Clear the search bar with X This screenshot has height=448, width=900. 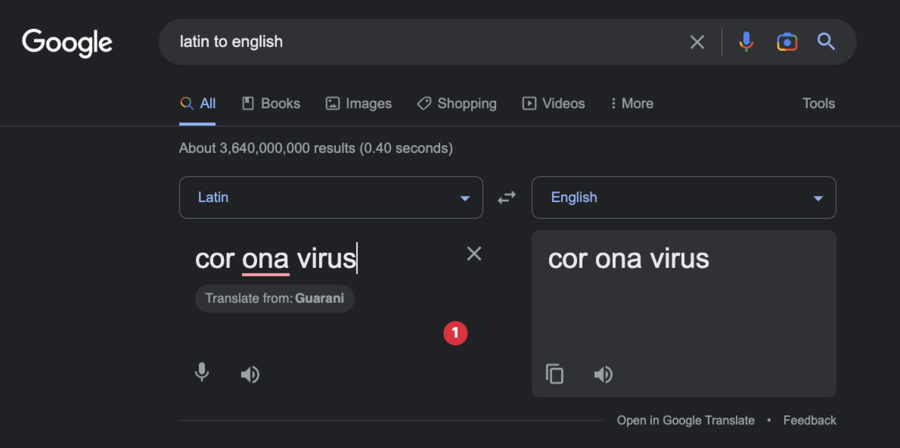pyautogui.click(x=697, y=42)
